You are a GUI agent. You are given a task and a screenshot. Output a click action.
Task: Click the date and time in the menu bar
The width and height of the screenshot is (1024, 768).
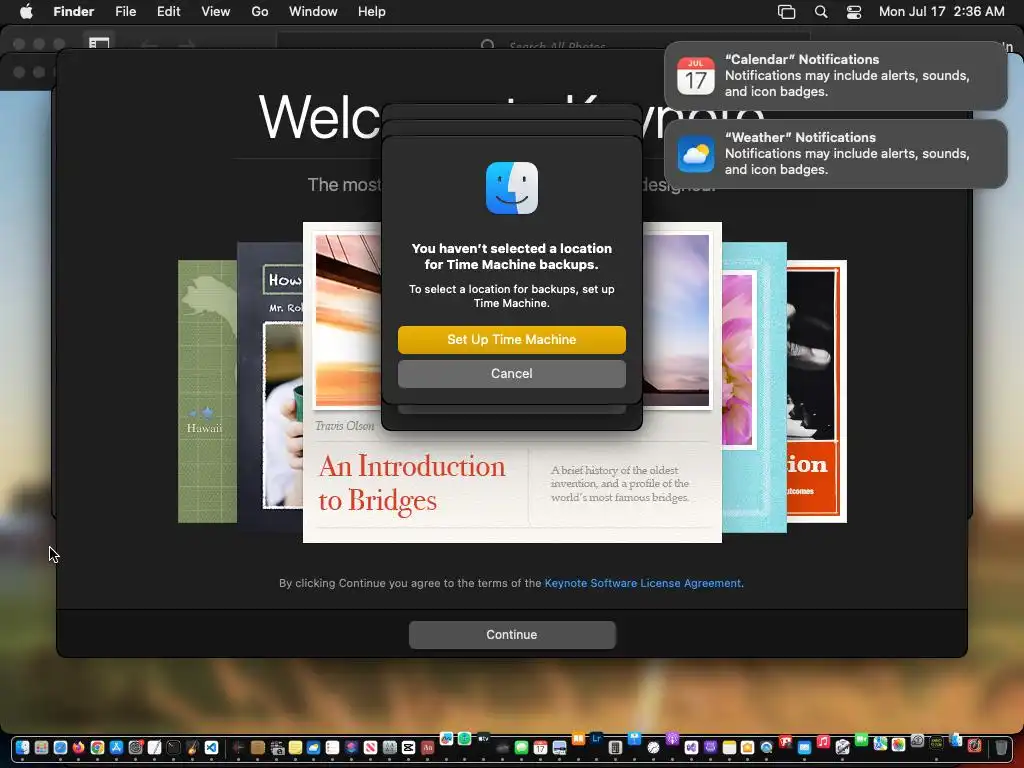click(x=941, y=12)
